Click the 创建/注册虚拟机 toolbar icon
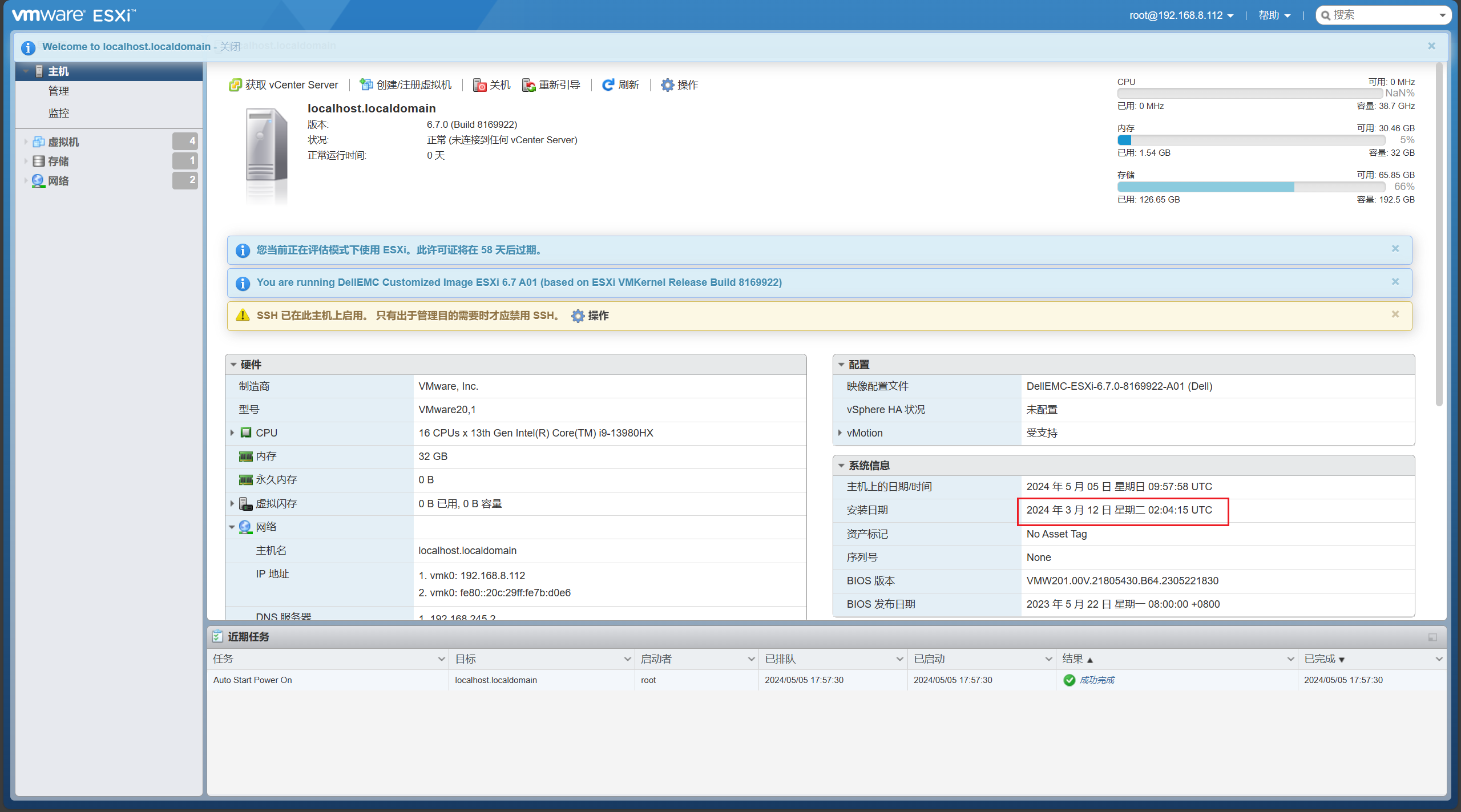This screenshot has height=812, width=1461. pos(366,85)
